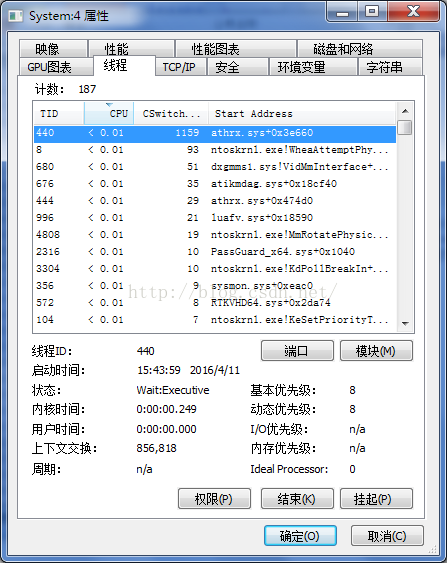Select thread 4808 MmRotatePhysic row

[x=215, y=234]
